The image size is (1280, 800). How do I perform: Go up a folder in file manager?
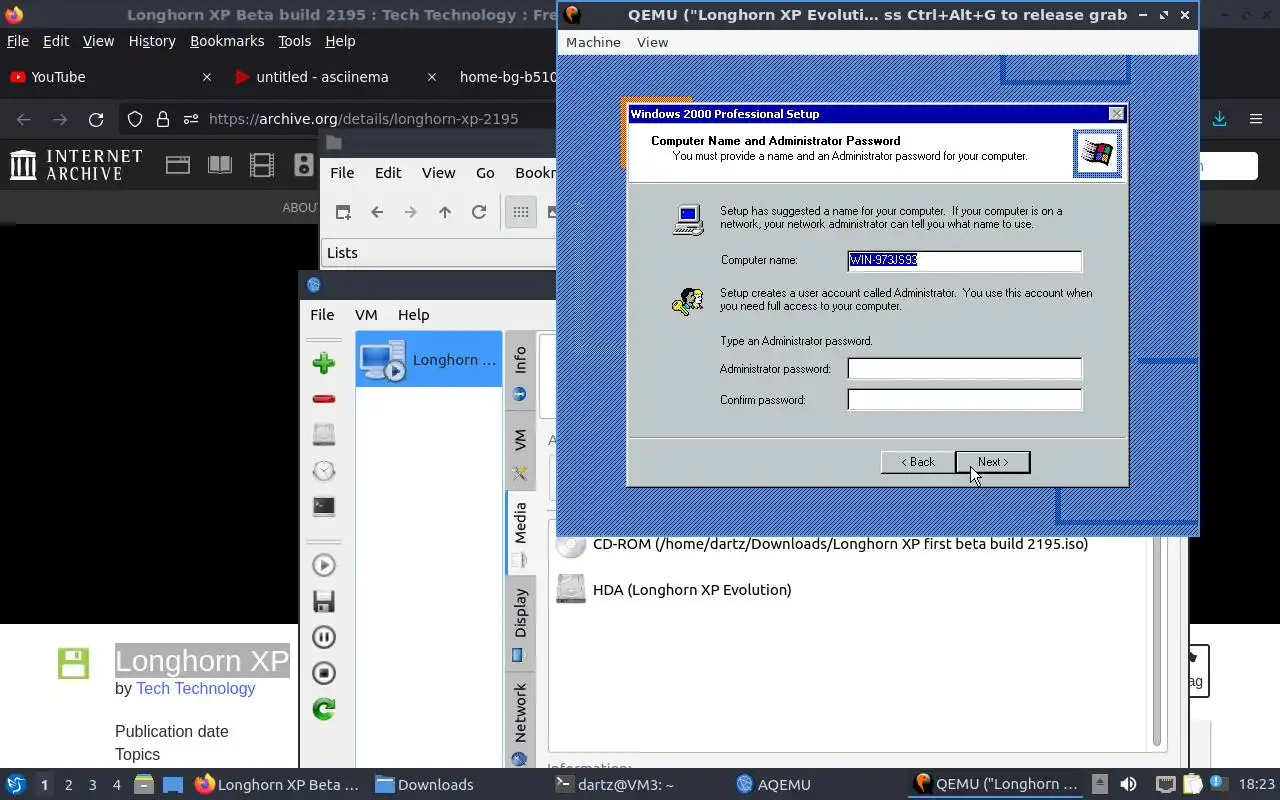point(445,212)
